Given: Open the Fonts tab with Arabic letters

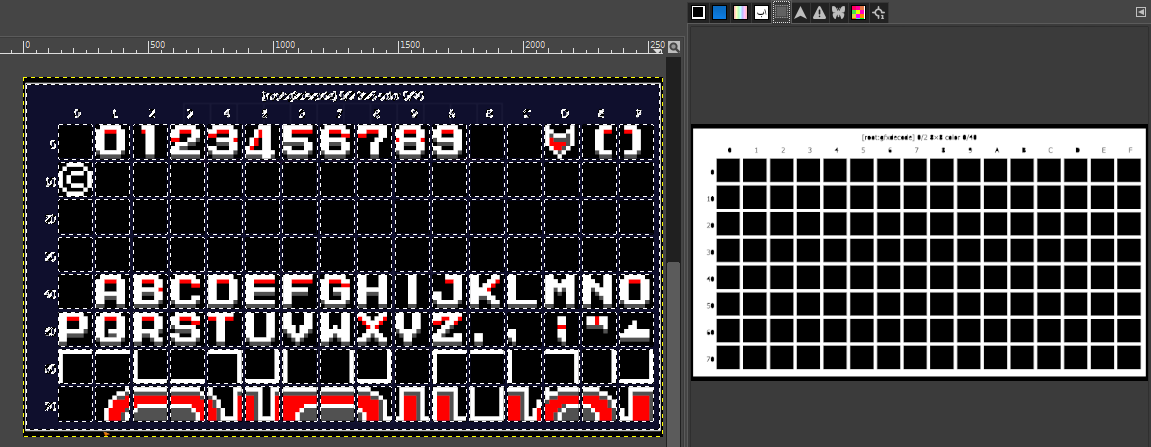Looking at the screenshot, I should pyautogui.click(x=762, y=12).
